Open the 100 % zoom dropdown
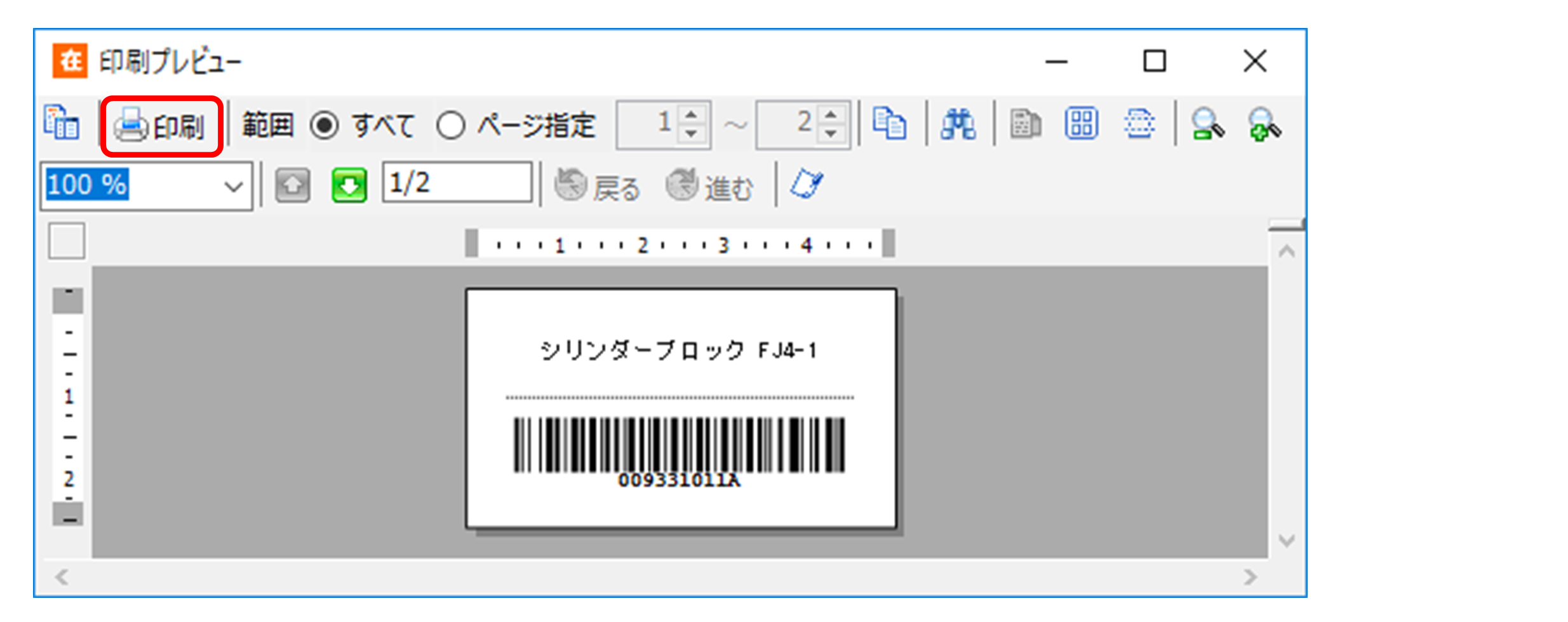 pos(233,186)
